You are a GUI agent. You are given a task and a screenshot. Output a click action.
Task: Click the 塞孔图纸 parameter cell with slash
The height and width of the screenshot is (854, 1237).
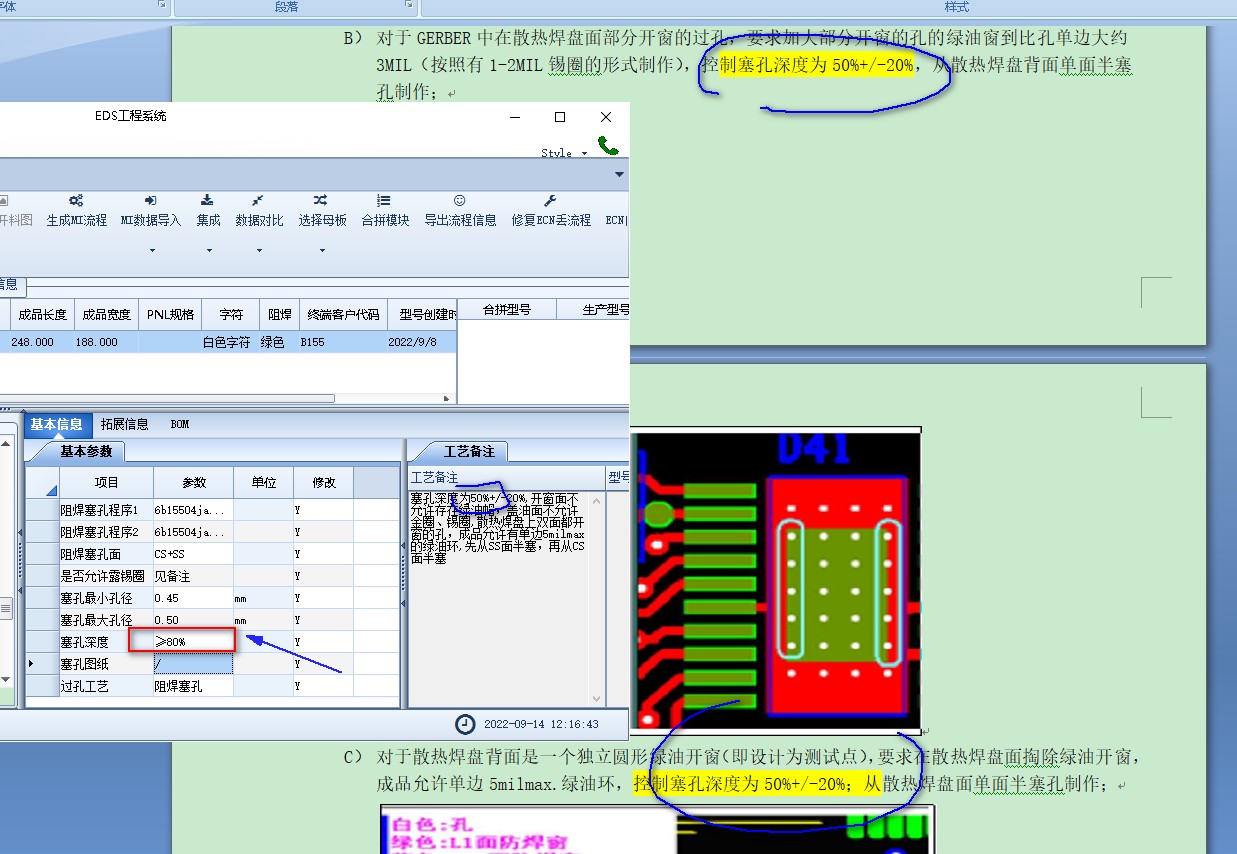coord(193,664)
